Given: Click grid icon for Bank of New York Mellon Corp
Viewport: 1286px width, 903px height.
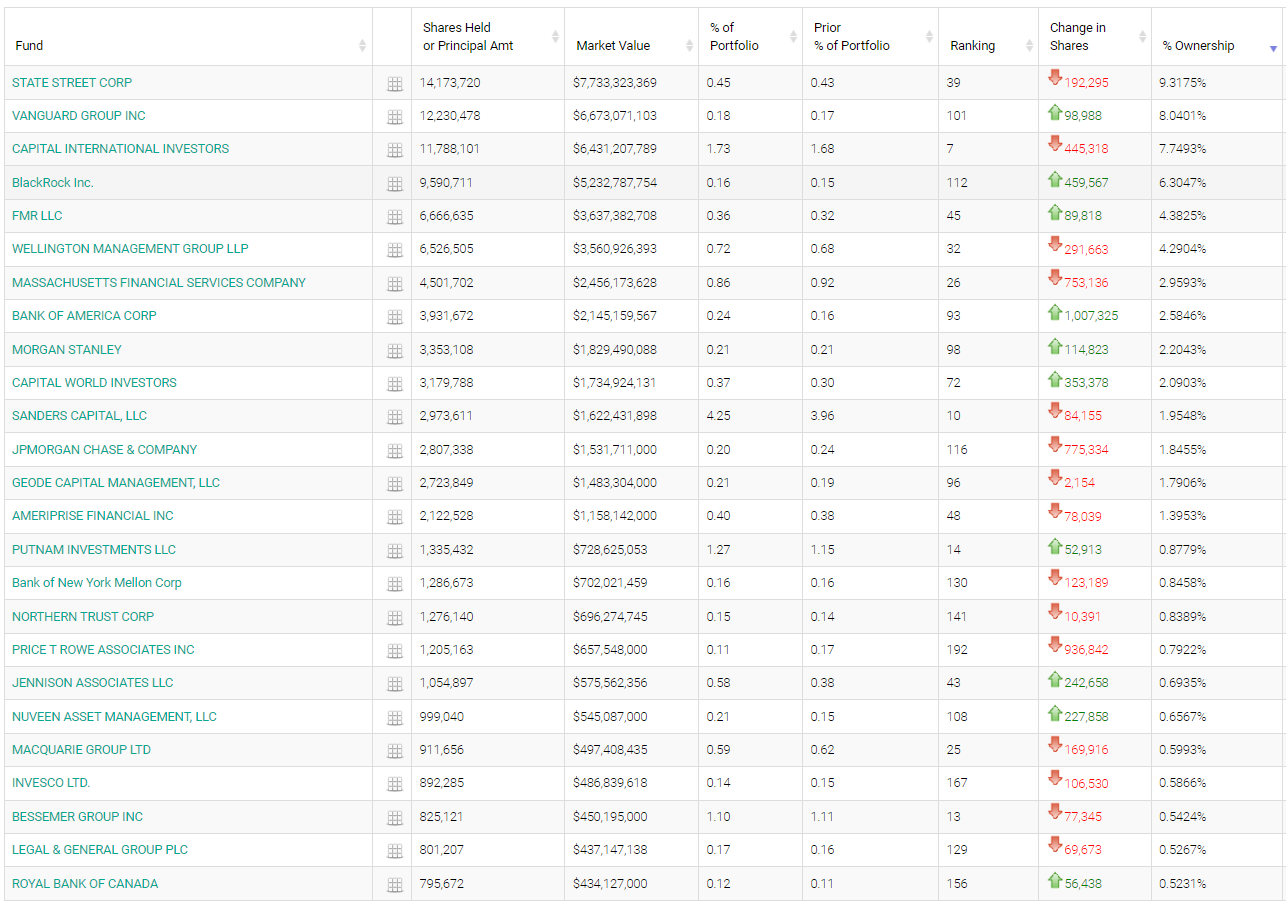Looking at the screenshot, I should (394, 584).
